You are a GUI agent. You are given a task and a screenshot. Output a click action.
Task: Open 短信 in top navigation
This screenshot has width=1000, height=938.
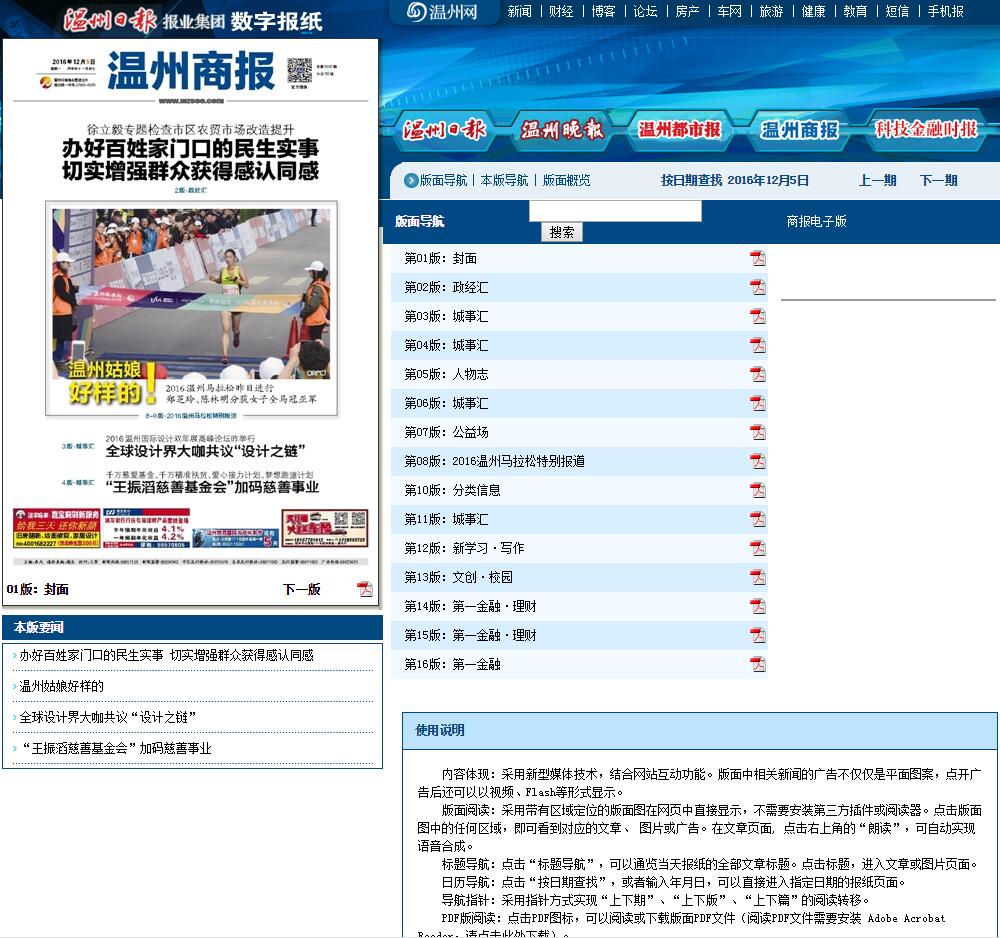point(897,11)
